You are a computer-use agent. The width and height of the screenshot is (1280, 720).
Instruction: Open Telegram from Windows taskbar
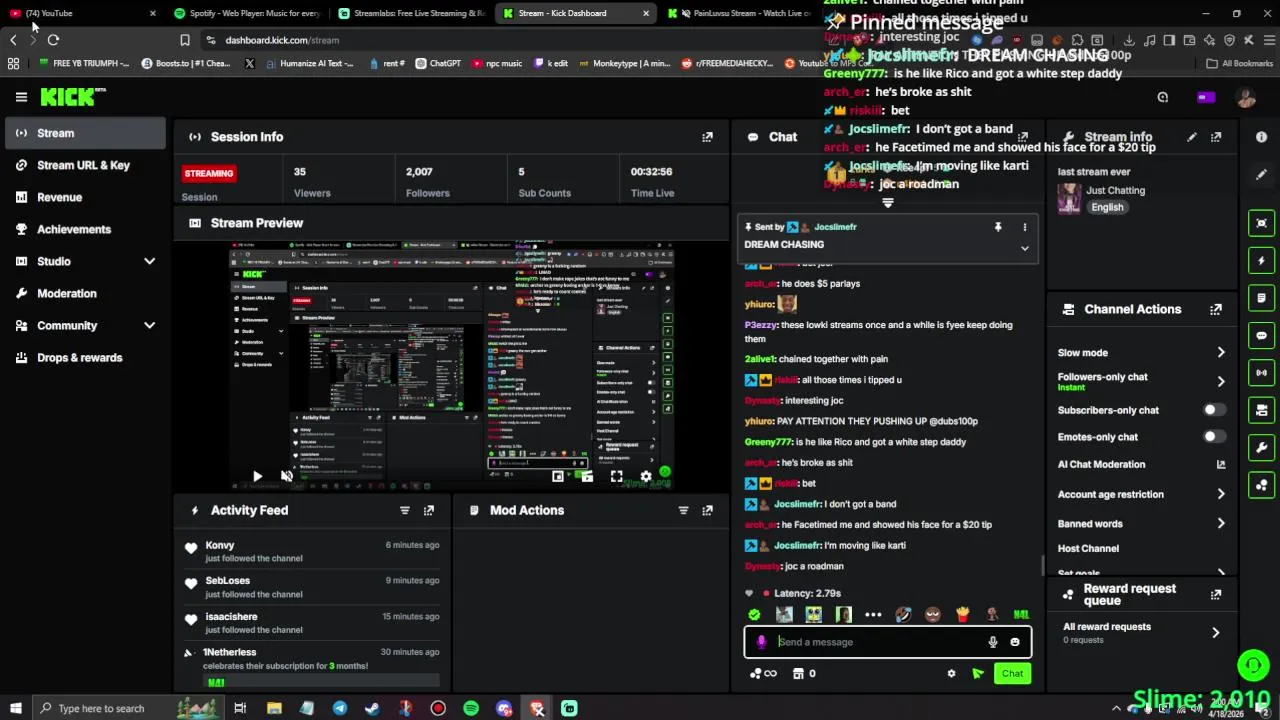click(x=339, y=708)
